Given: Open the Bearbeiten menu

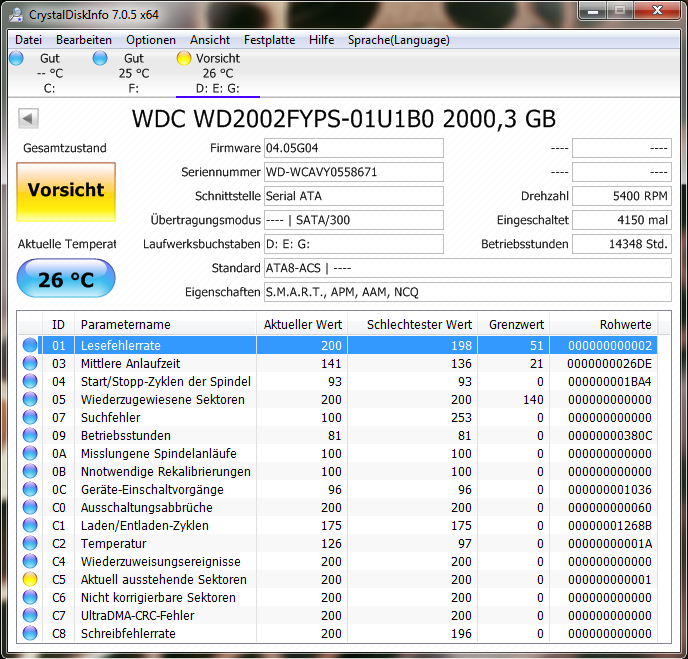Looking at the screenshot, I should (84, 40).
